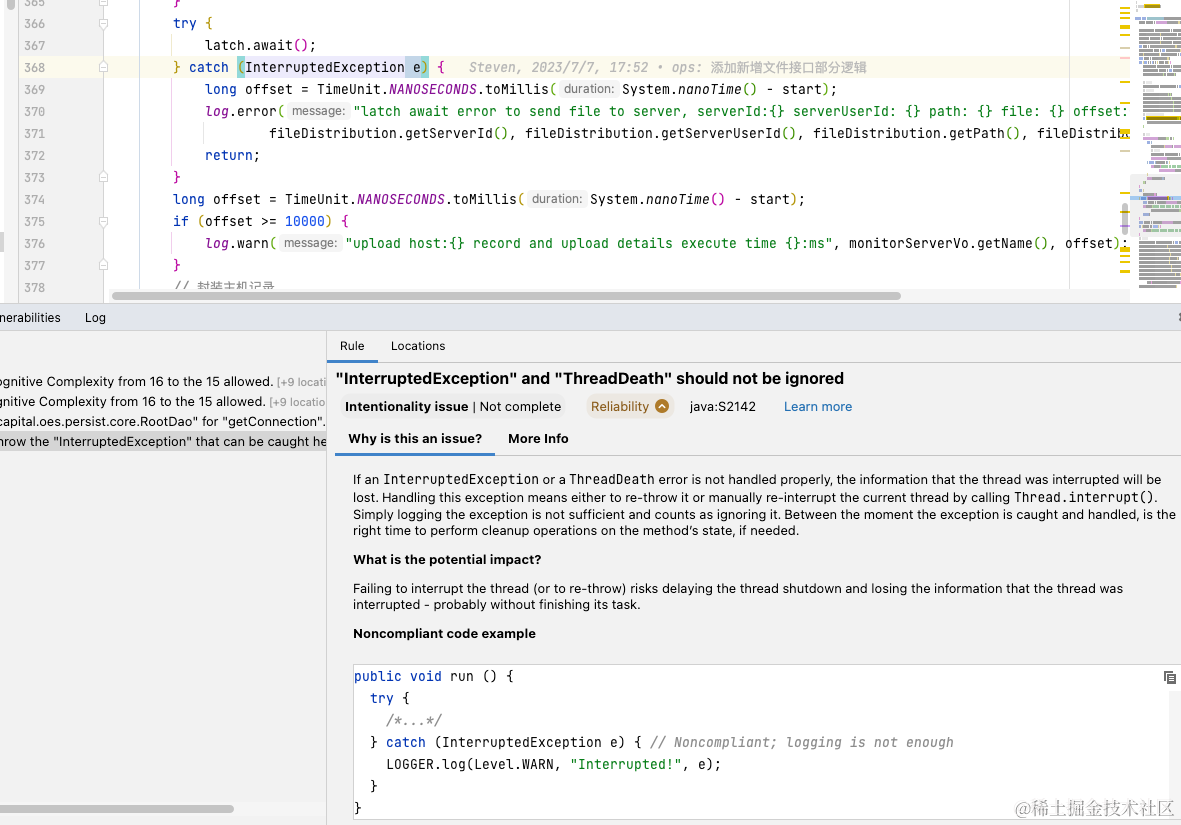The height and width of the screenshot is (825, 1181).
Task: Click the issue list horizontal scrollbar
Action: (117, 809)
